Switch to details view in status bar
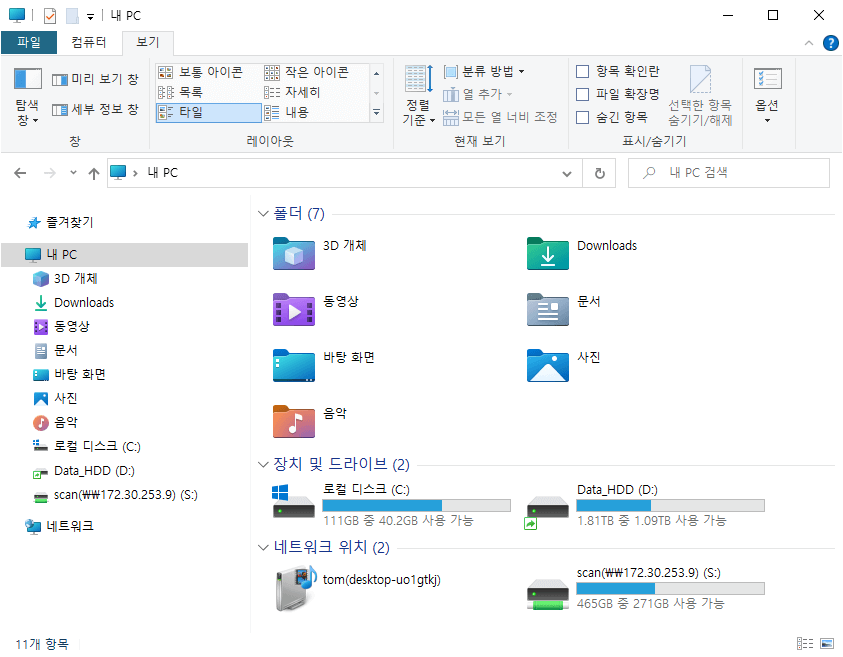 click(805, 644)
